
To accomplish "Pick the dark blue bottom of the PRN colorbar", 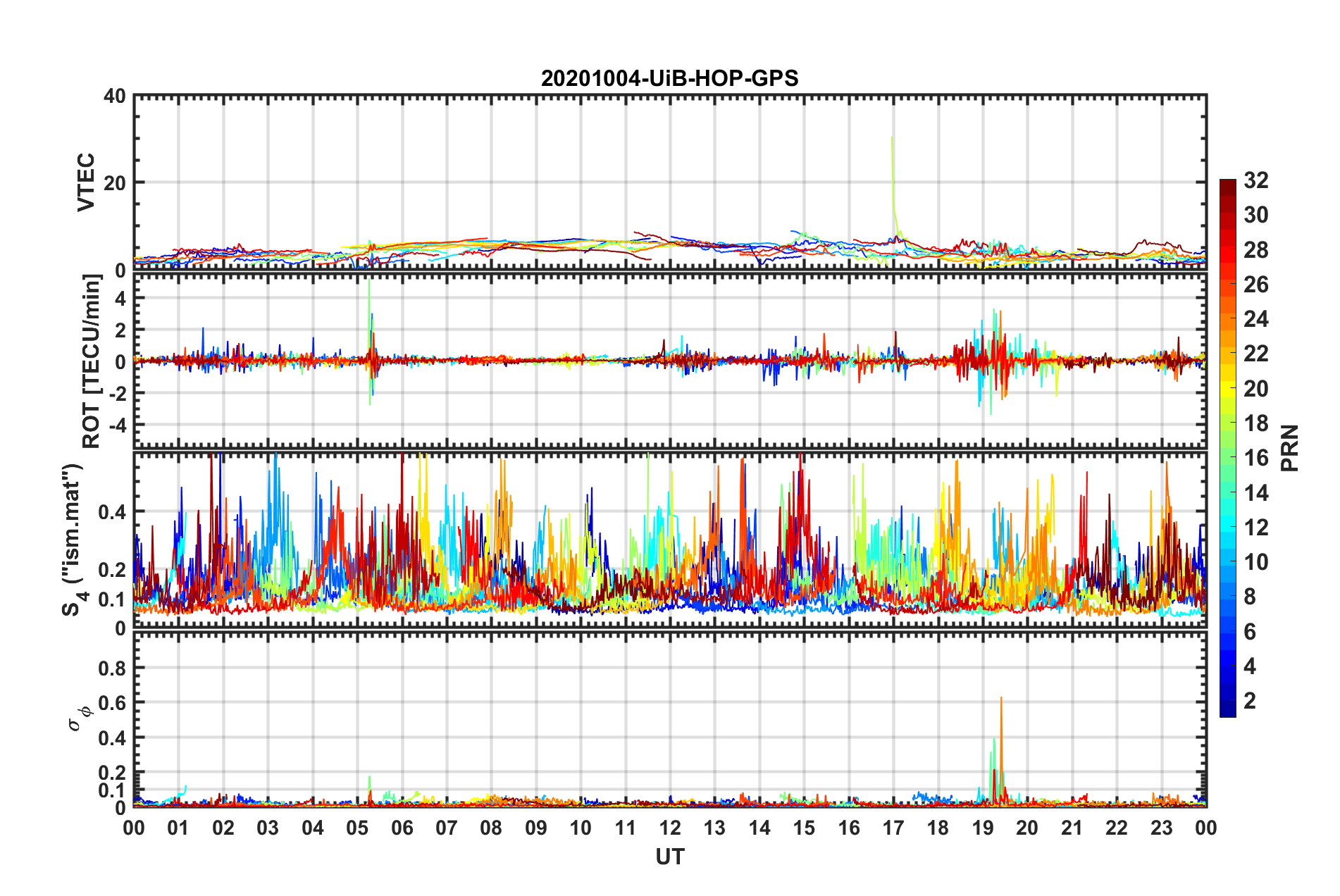I will pos(1227,711).
